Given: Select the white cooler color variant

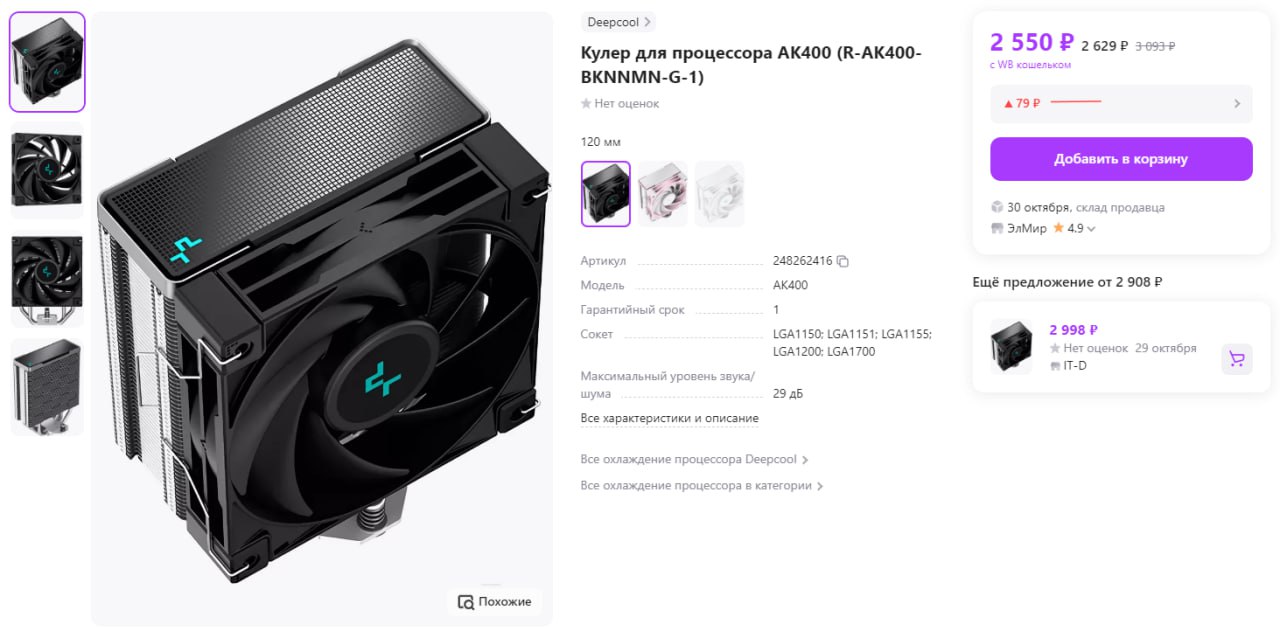Looking at the screenshot, I should click(720, 194).
